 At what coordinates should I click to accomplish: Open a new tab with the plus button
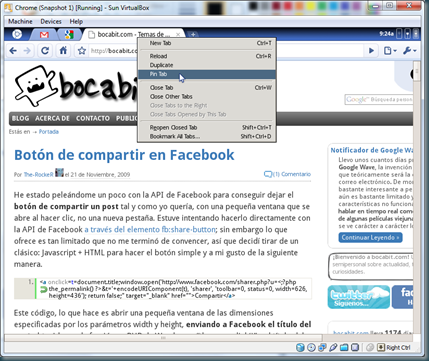coord(193,34)
